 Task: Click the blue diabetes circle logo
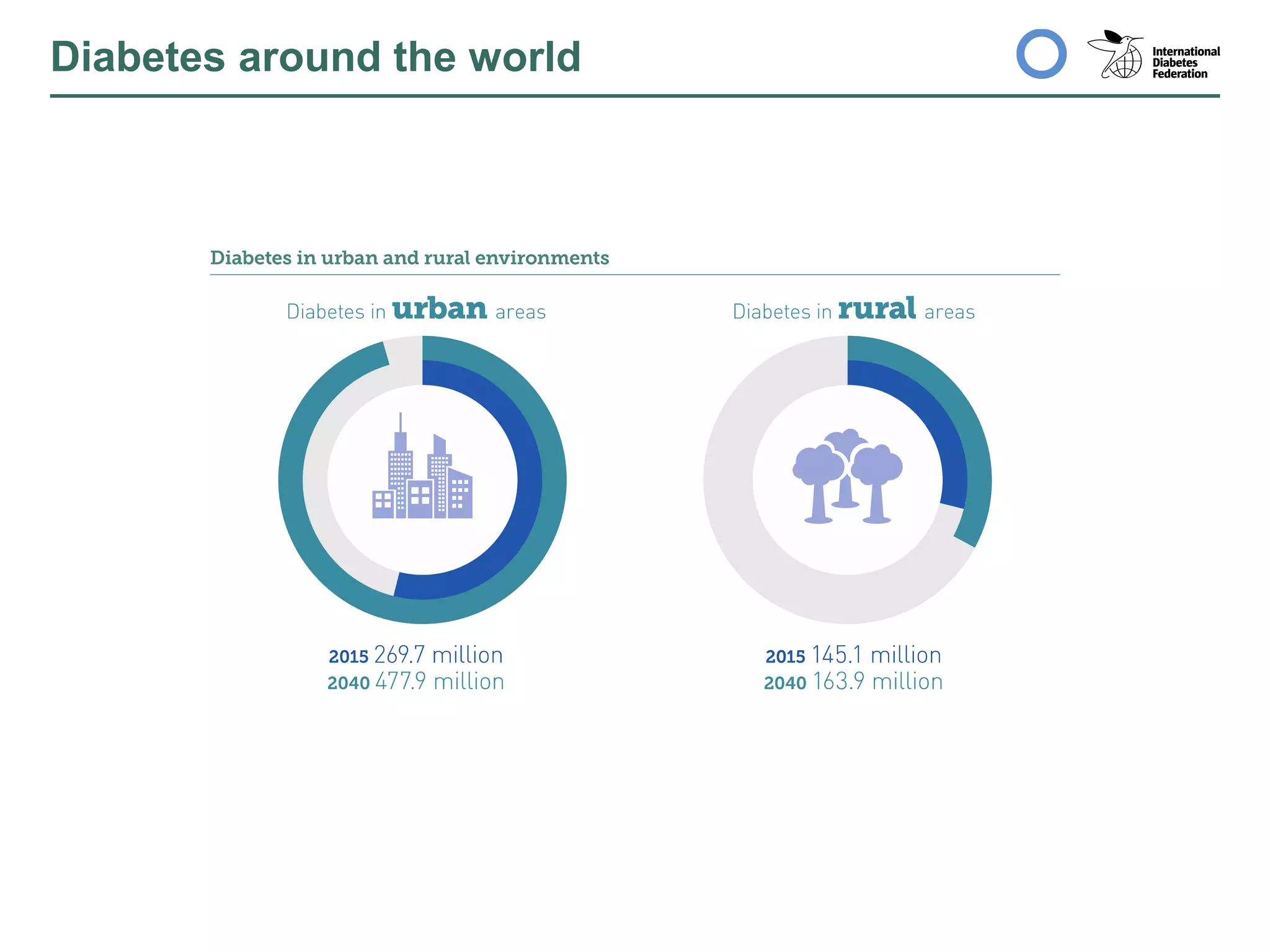coord(1041,54)
